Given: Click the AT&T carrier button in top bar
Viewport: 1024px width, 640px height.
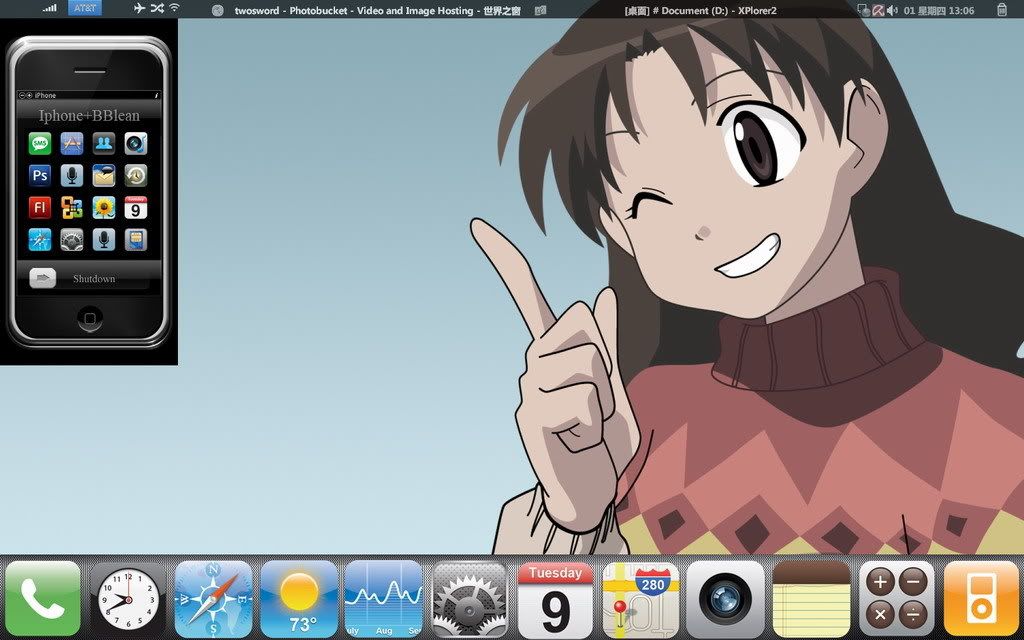Looking at the screenshot, I should [x=84, y=8].
